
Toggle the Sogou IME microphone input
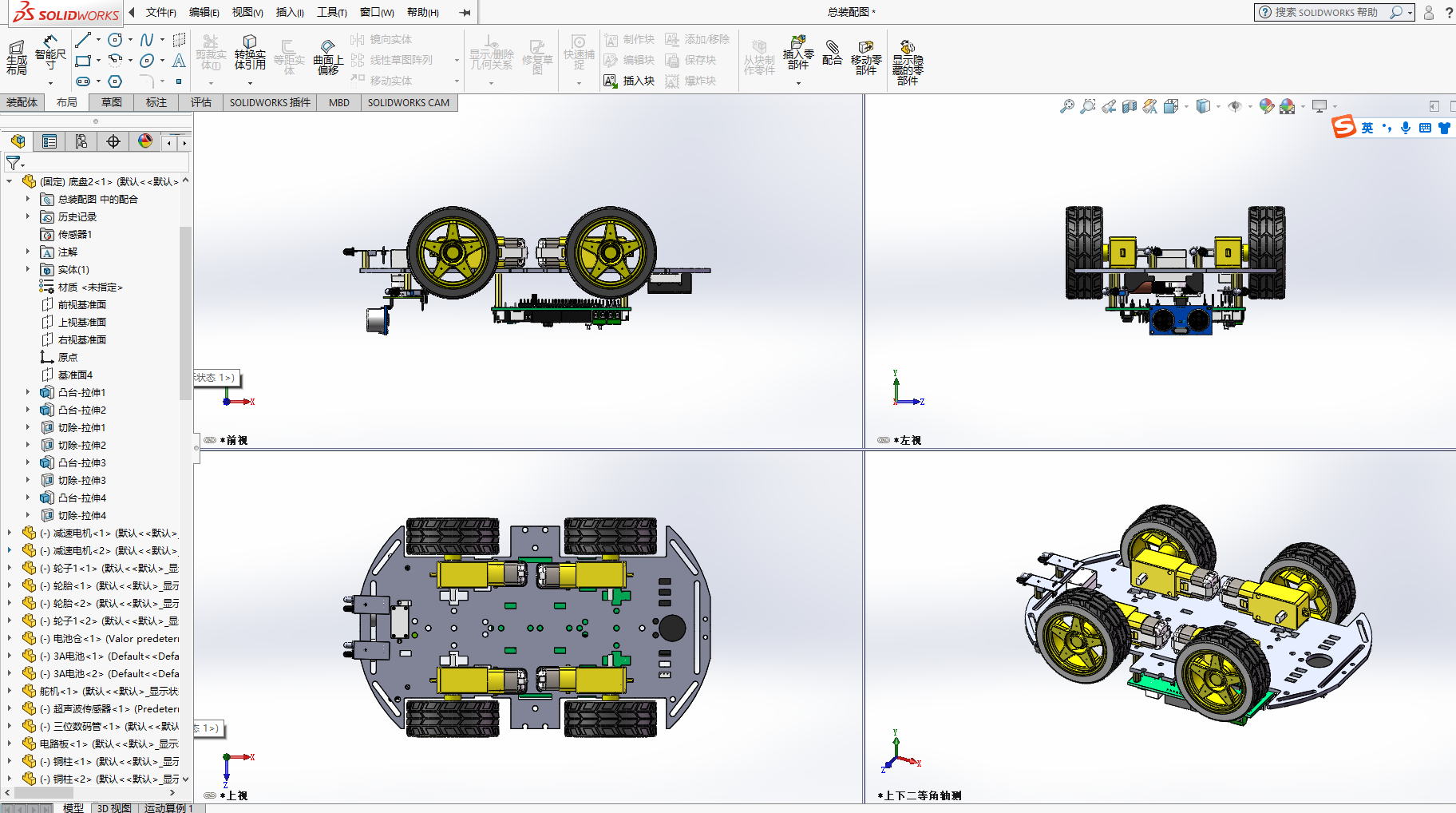coord(1406,128)
